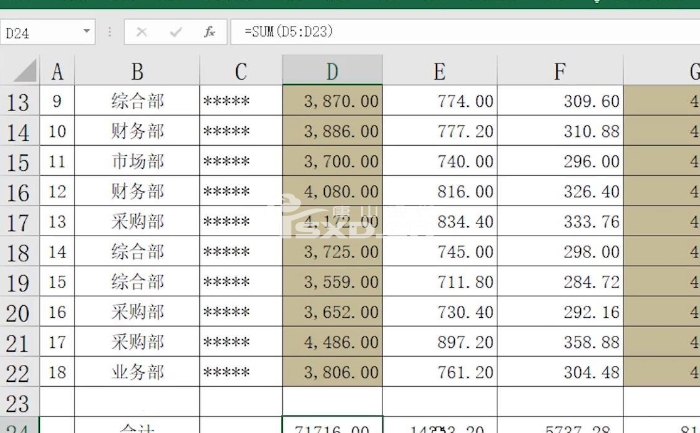Click cell with 816.00
Image resolution: width=700 pixels, height=433 pixels.
pyautogui.click(x=440, y=192)
